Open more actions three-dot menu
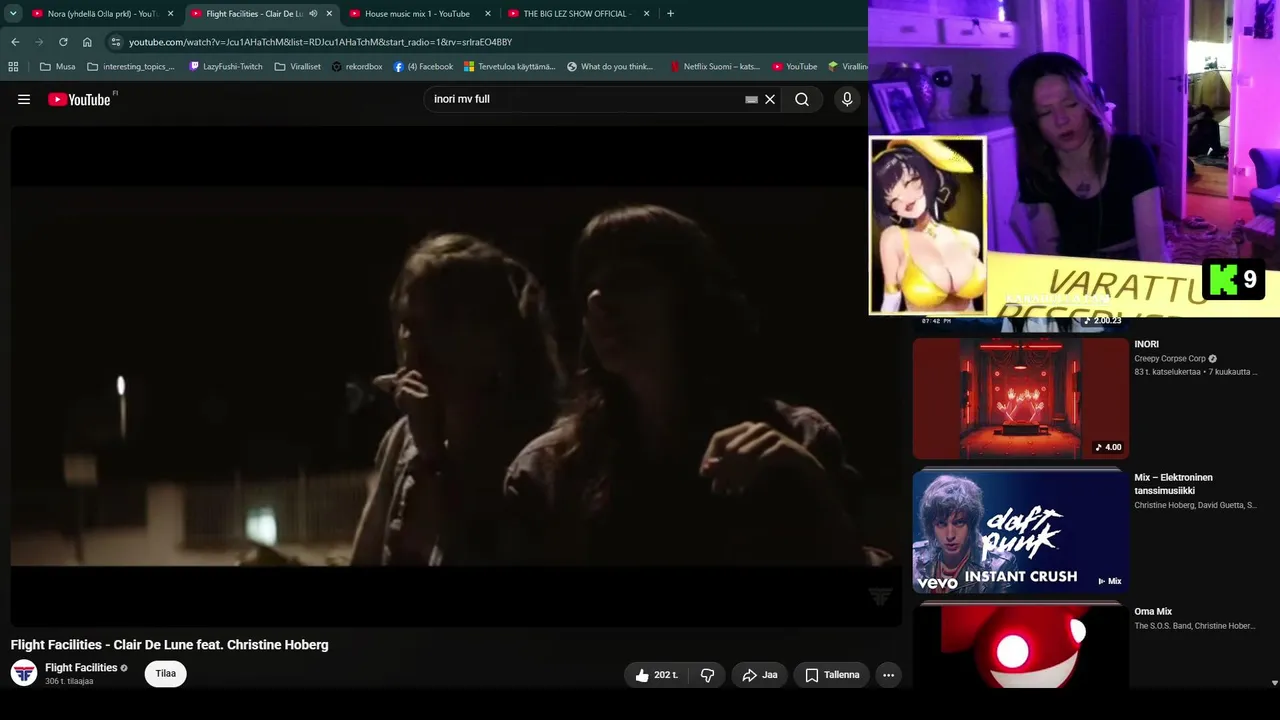The height and width of the screenshot is (720, 1280). (888, 675)
